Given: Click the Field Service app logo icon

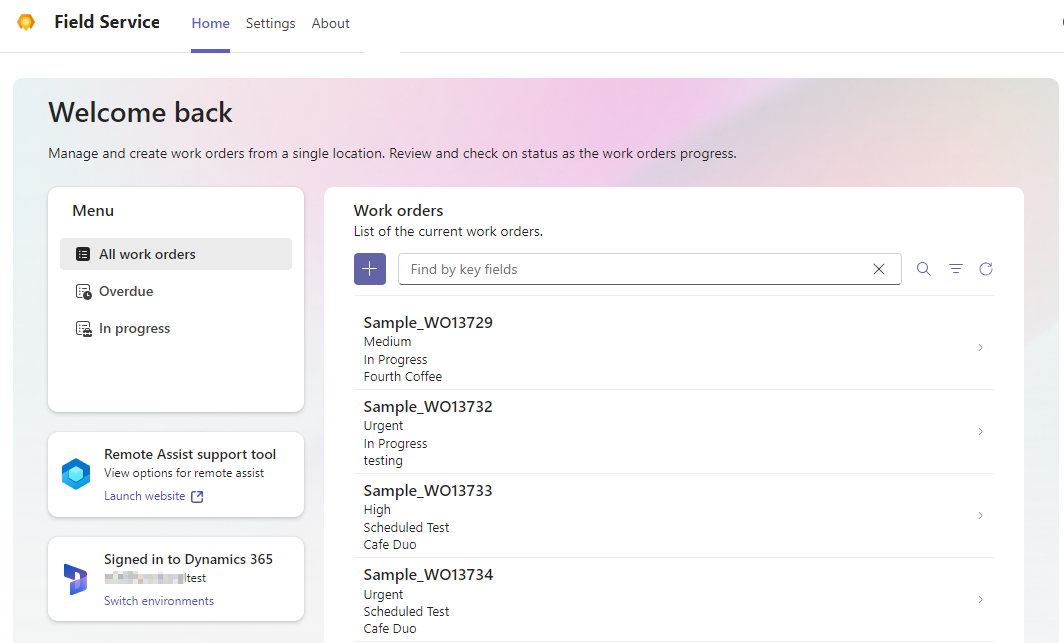Looking at the screenshot, I should click(x=26, y=22).
